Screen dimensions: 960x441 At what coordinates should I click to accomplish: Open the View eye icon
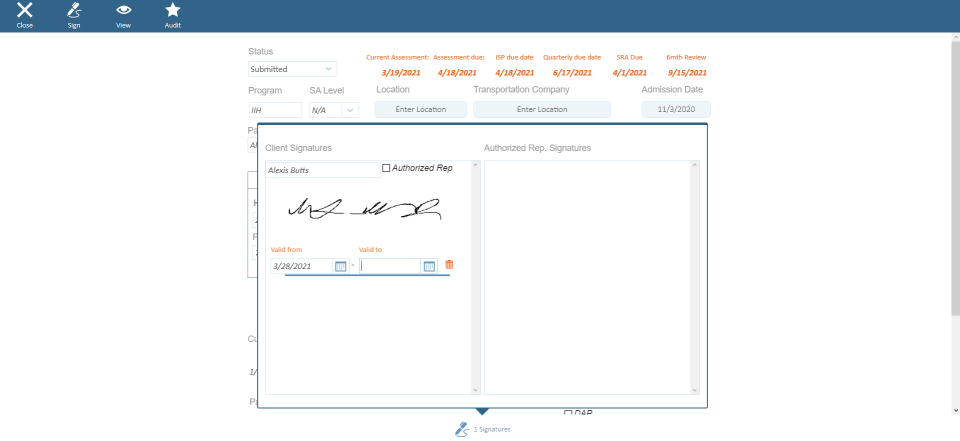124,11
